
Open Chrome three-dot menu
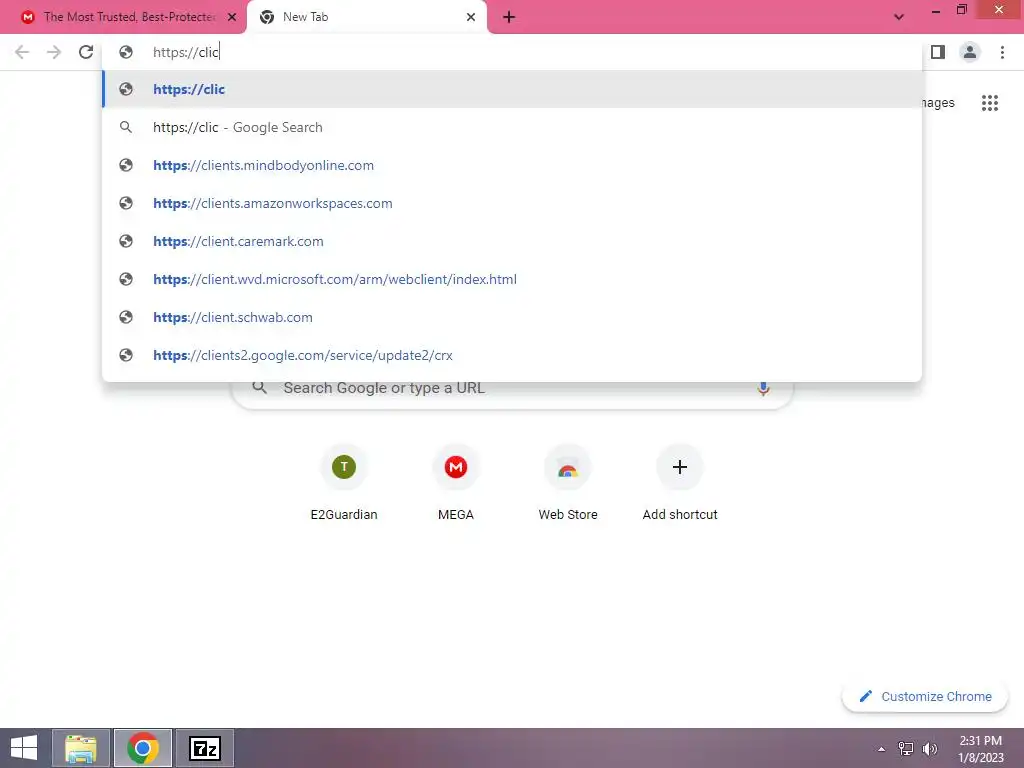point(1002,52)
